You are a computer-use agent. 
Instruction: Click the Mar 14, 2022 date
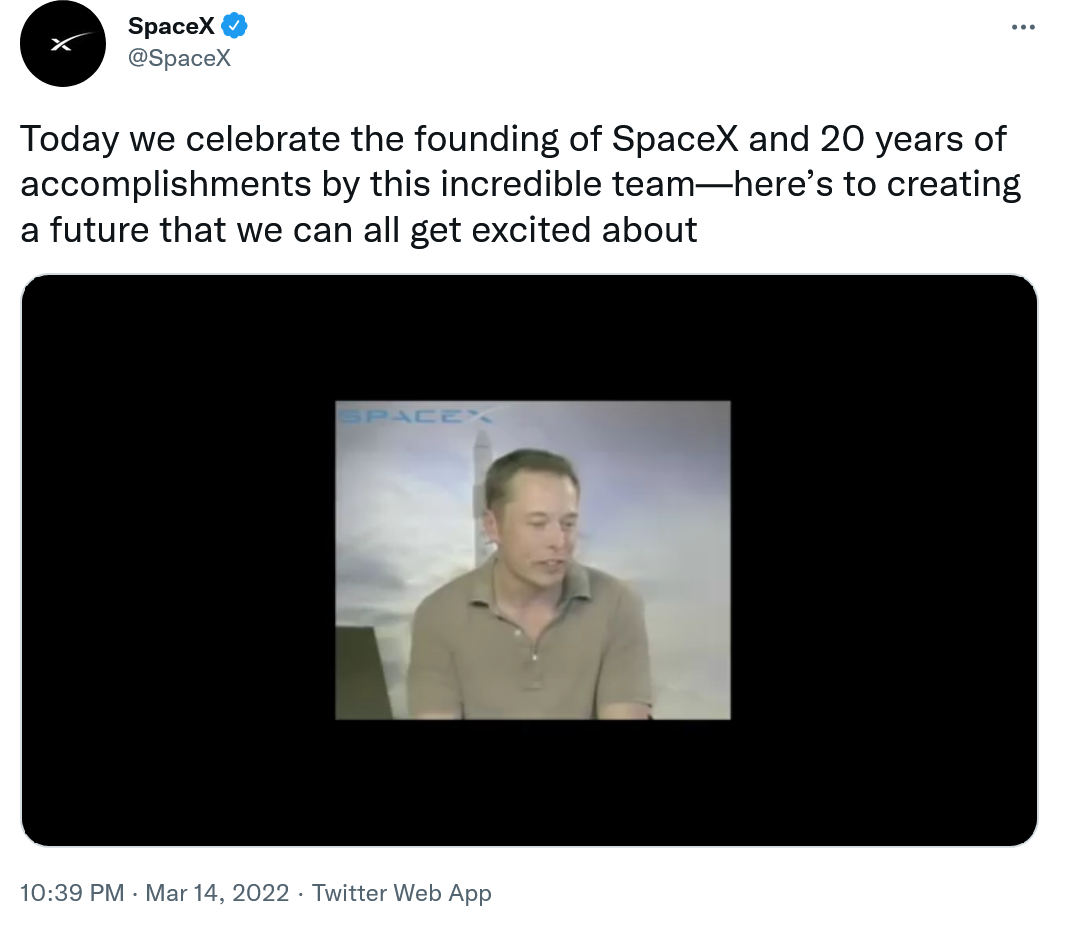[217, 893]
